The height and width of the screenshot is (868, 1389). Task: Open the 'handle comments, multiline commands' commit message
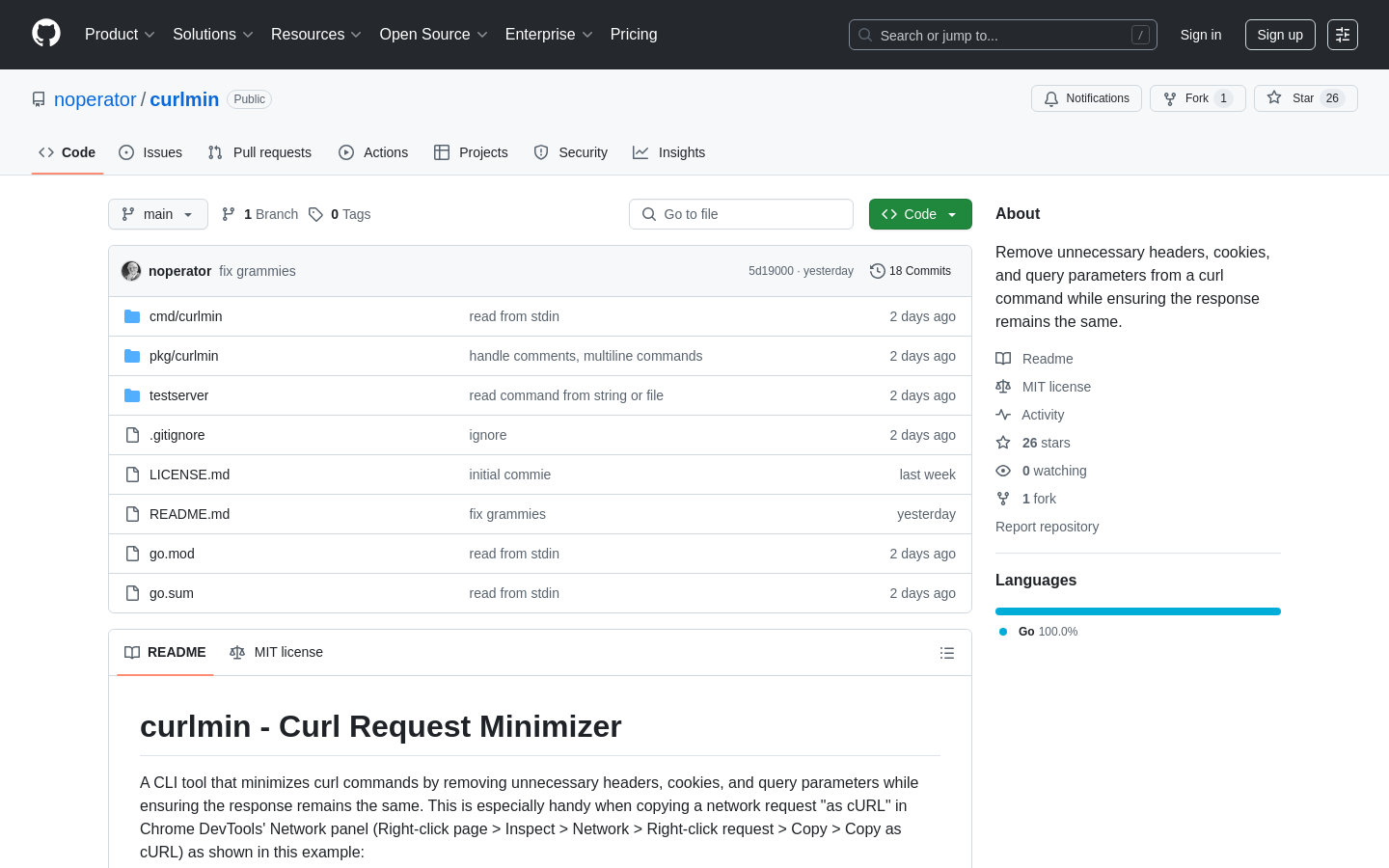[x=586, y=356]
